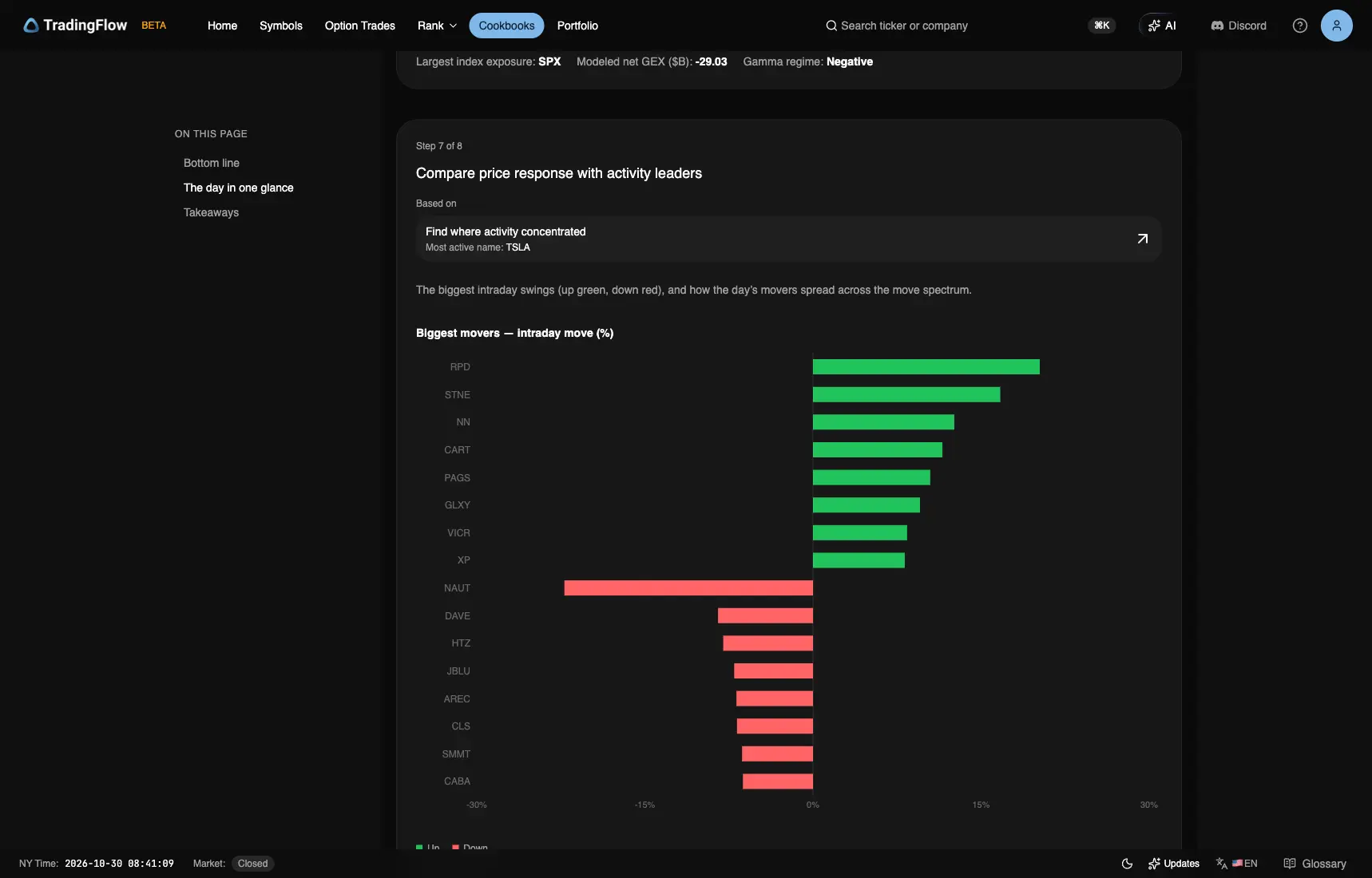Screen dimensions: 1372x878
Task: Click the search magnifier icon
Action: (x=831, y=26)
